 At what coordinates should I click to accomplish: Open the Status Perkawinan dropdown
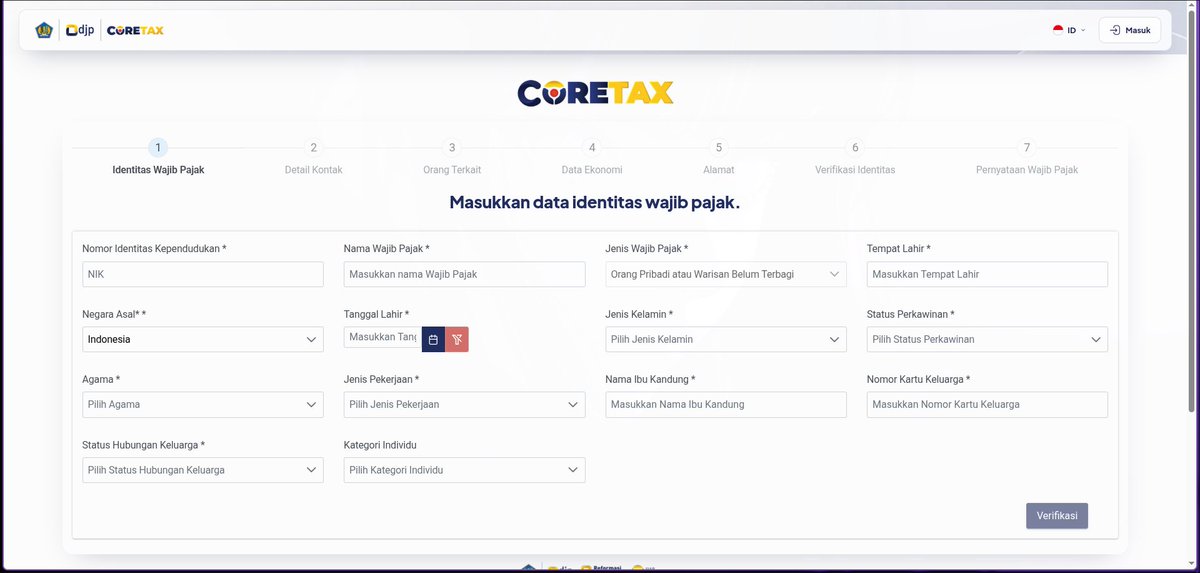click(987, 339)
